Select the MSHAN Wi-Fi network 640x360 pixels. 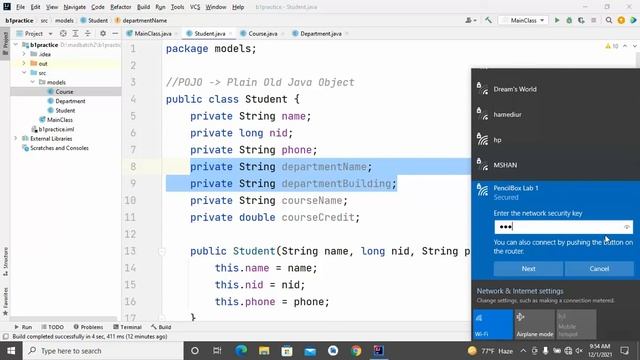coord(556,165)
